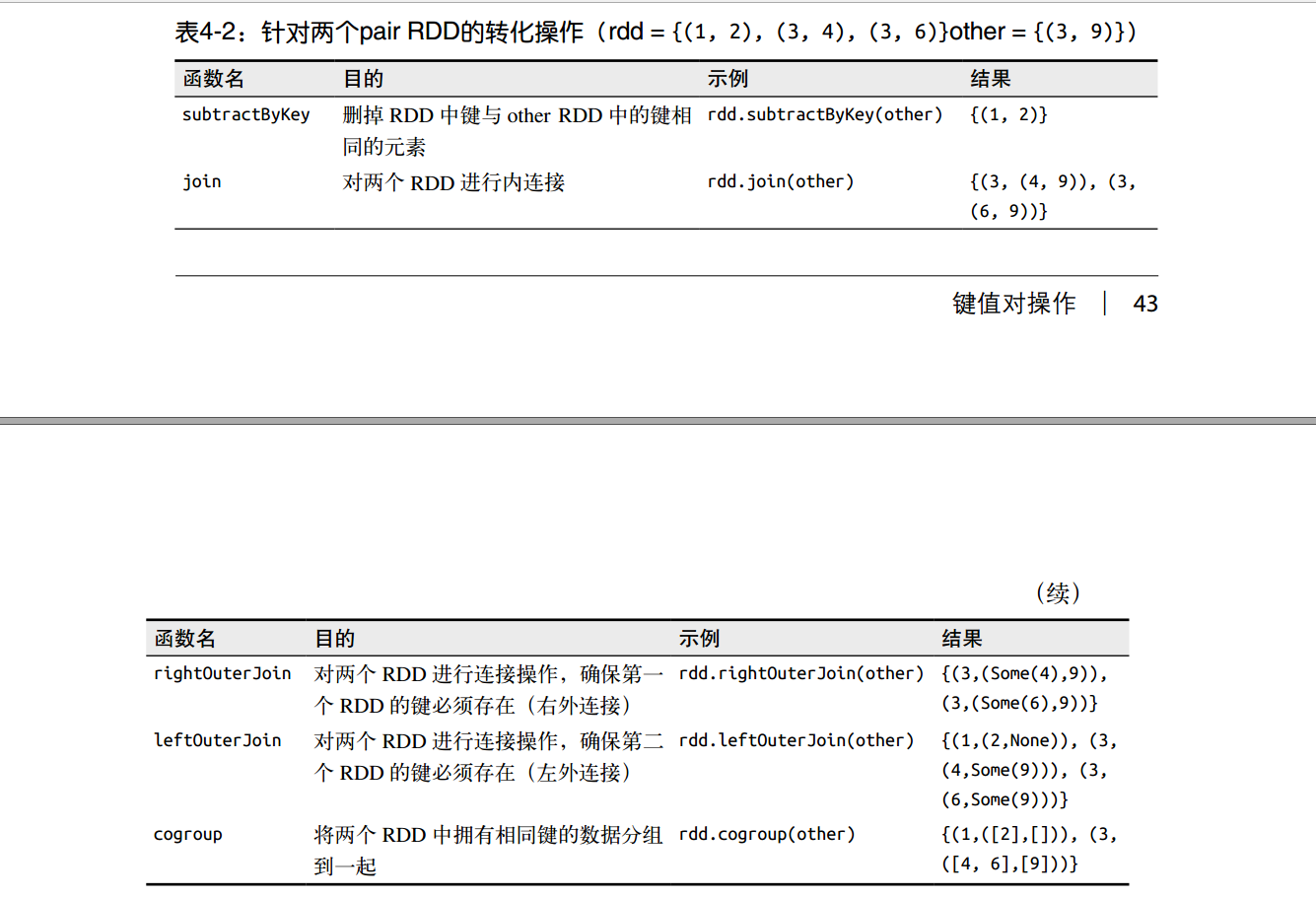Viewport: 1316px width, 898px height.
Task: Click the text '个 RDD 的键必须存在（左外连接）'
Action: point(473,773)
